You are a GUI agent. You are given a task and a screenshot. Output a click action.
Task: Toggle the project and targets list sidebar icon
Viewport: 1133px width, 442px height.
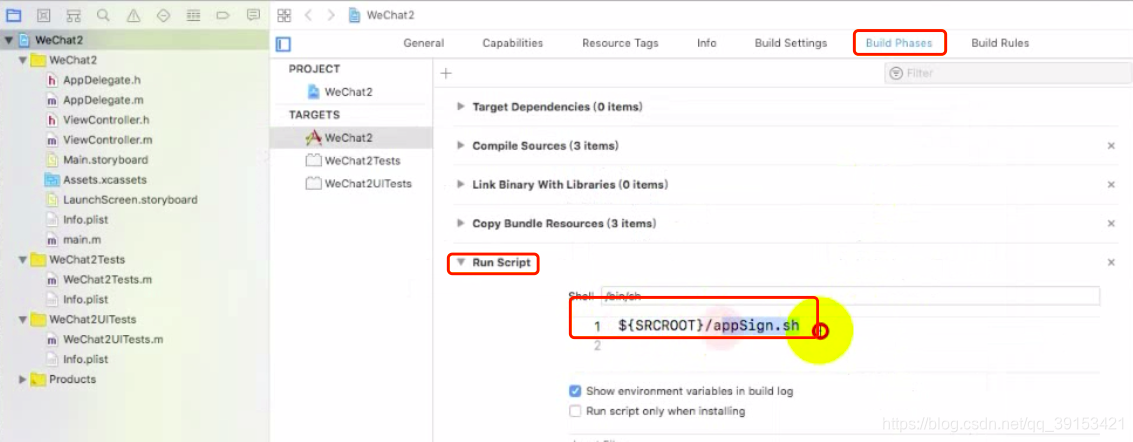(x=283, y=44)
